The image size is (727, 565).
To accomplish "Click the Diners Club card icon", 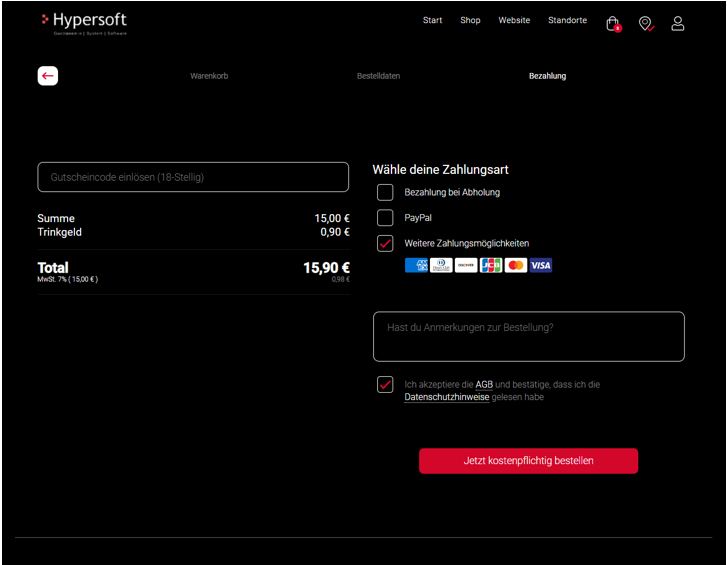I will click(441, 265).
